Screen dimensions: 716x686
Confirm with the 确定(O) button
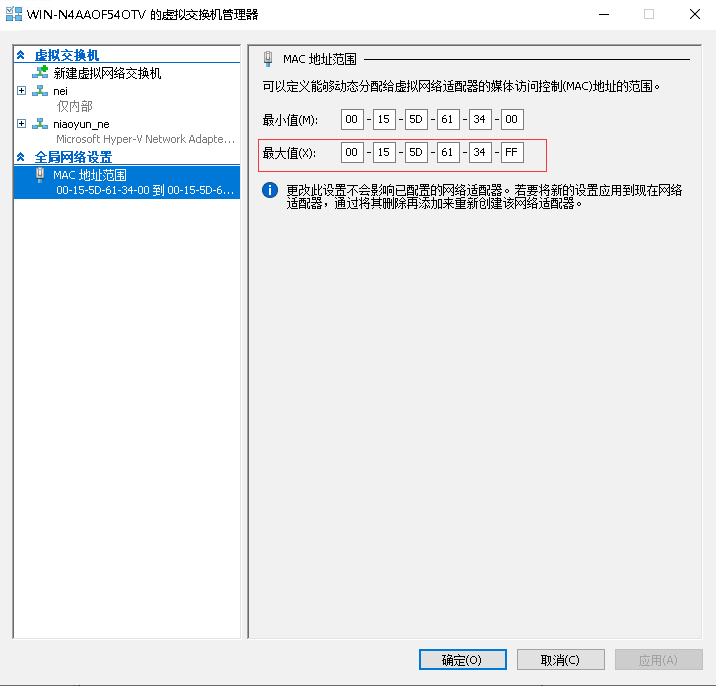(463, 660)
